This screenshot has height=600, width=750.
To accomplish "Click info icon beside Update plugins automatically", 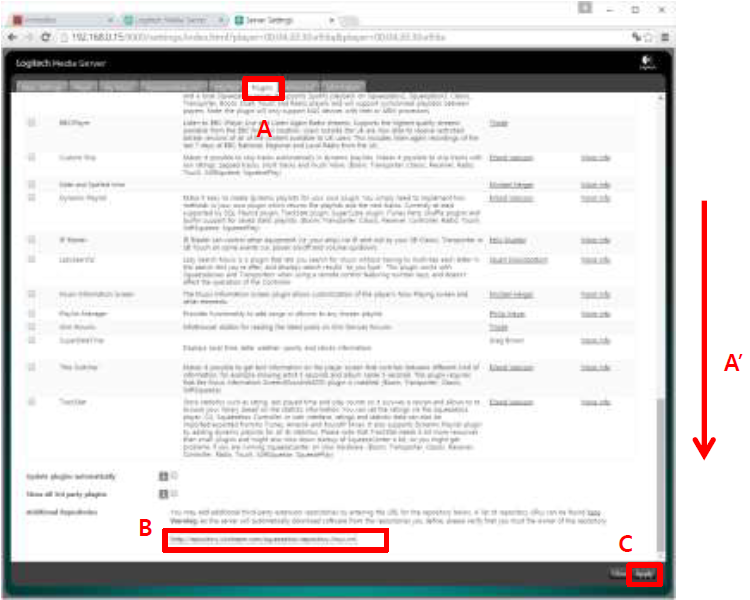I will click(x=163, y=476).
